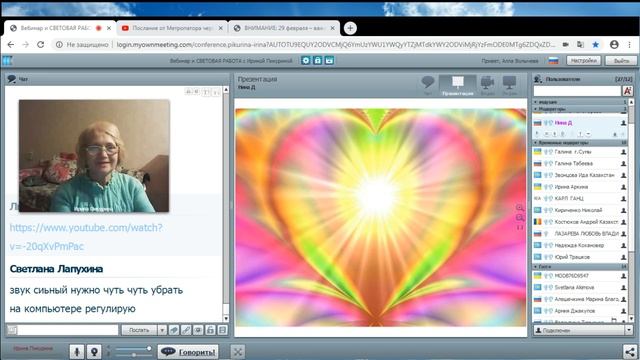
Task: Click the link icon in chat toolbar
Action: (186, 330)
